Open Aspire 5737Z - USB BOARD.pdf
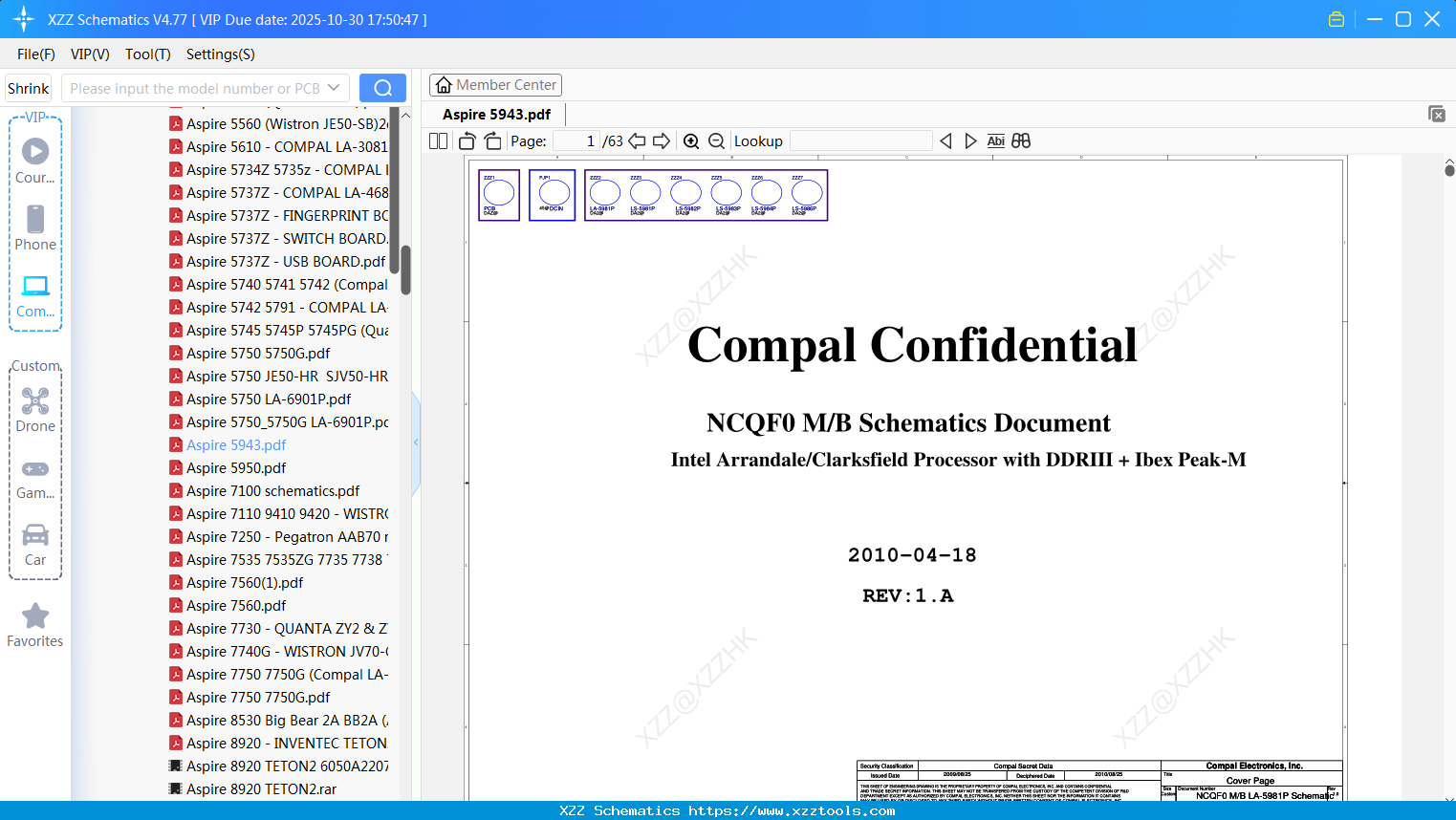Screen dimensions: 1456x820 (277, 261)
